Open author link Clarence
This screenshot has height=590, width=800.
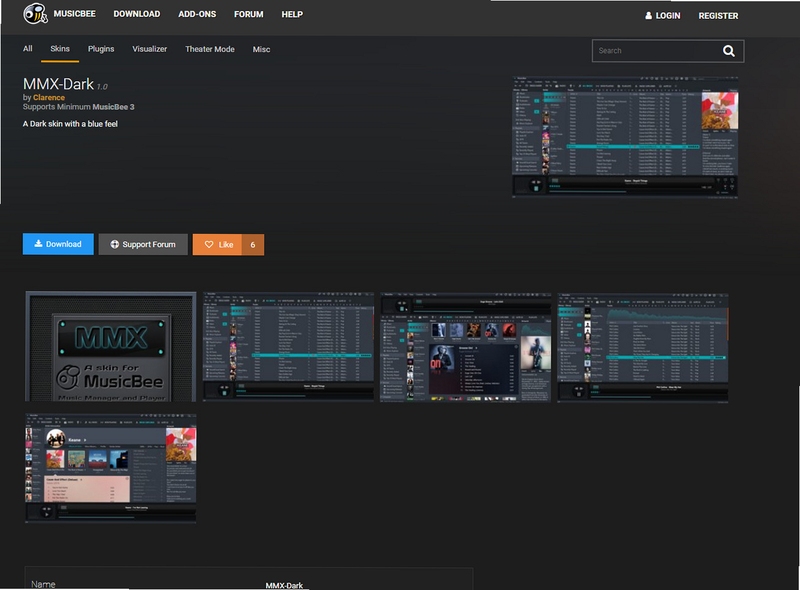(x=49, y=97)
